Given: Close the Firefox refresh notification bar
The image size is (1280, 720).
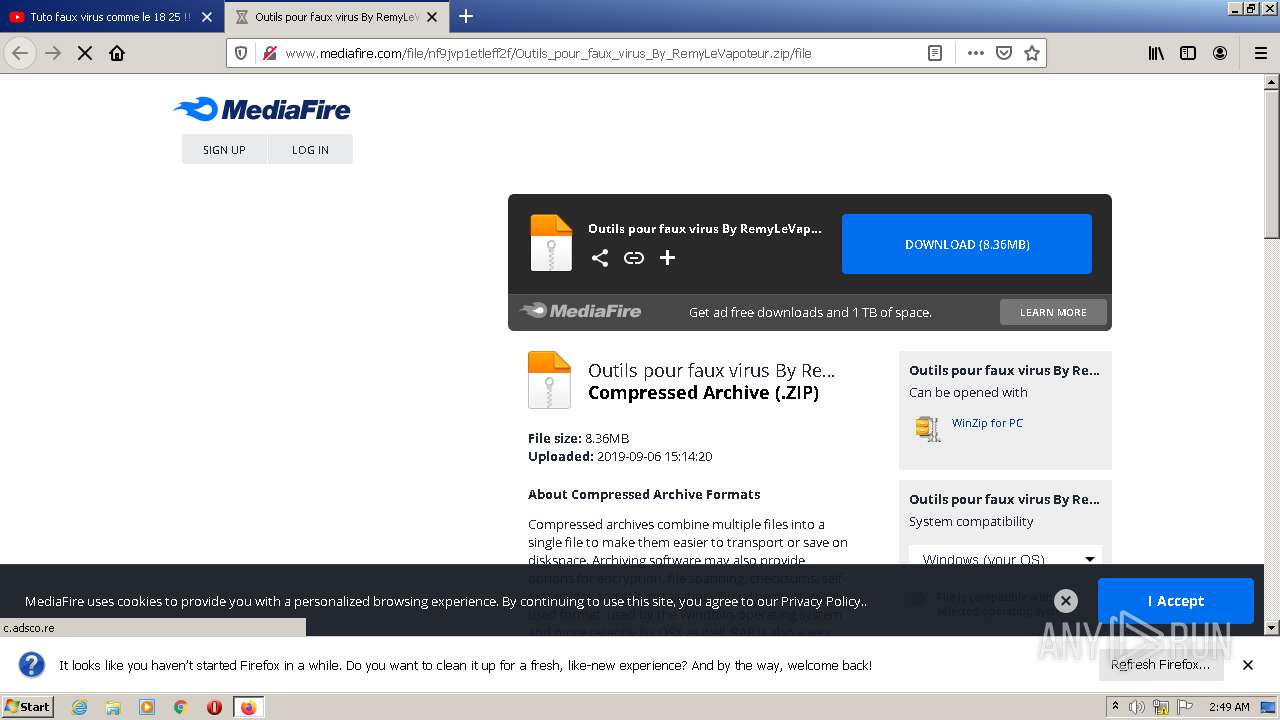Looking at the screenshot, I should pos(1248,664).
